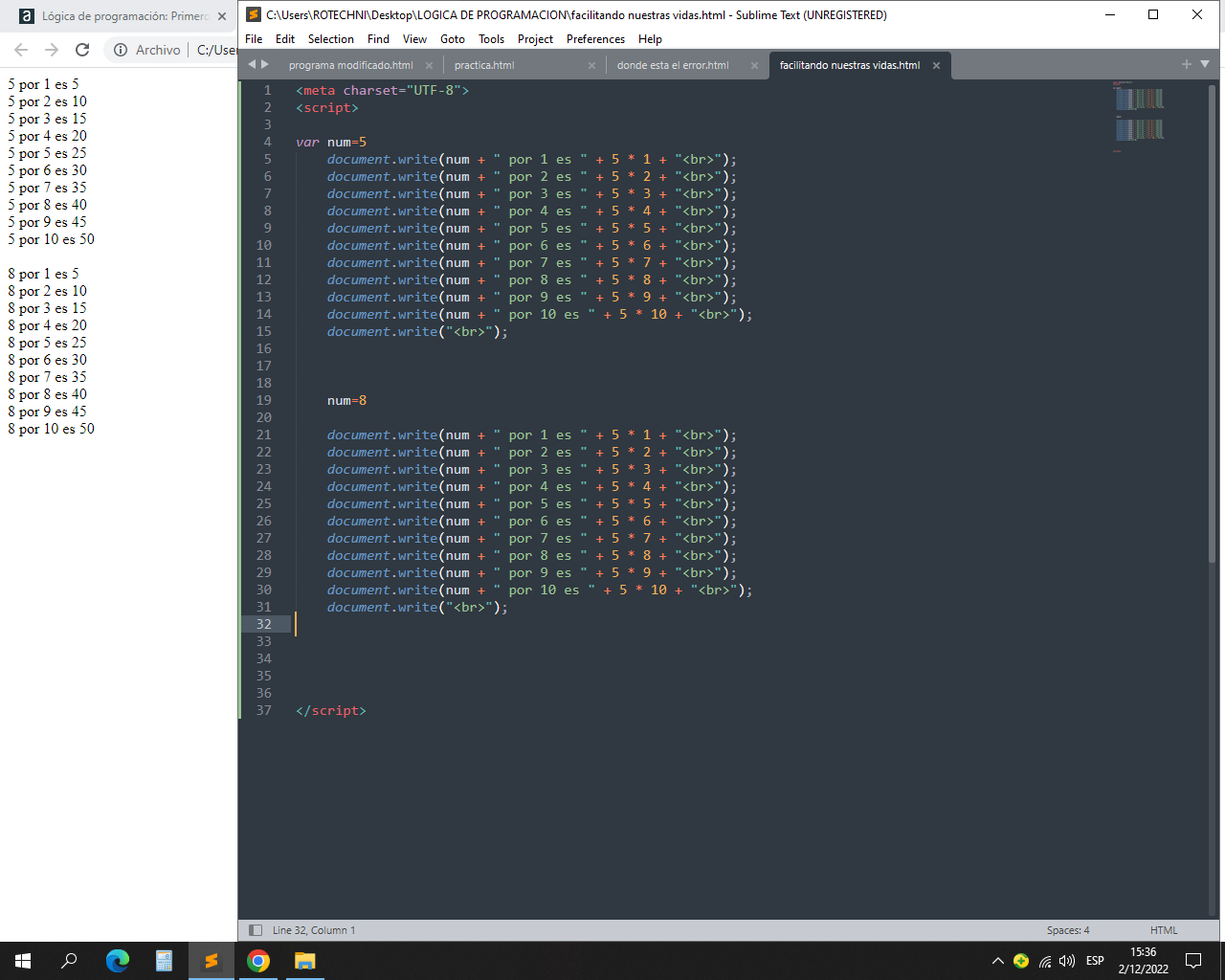The image size is (1225, 980).
Task: Click the minimap code preview
Action: [1139, 117]
